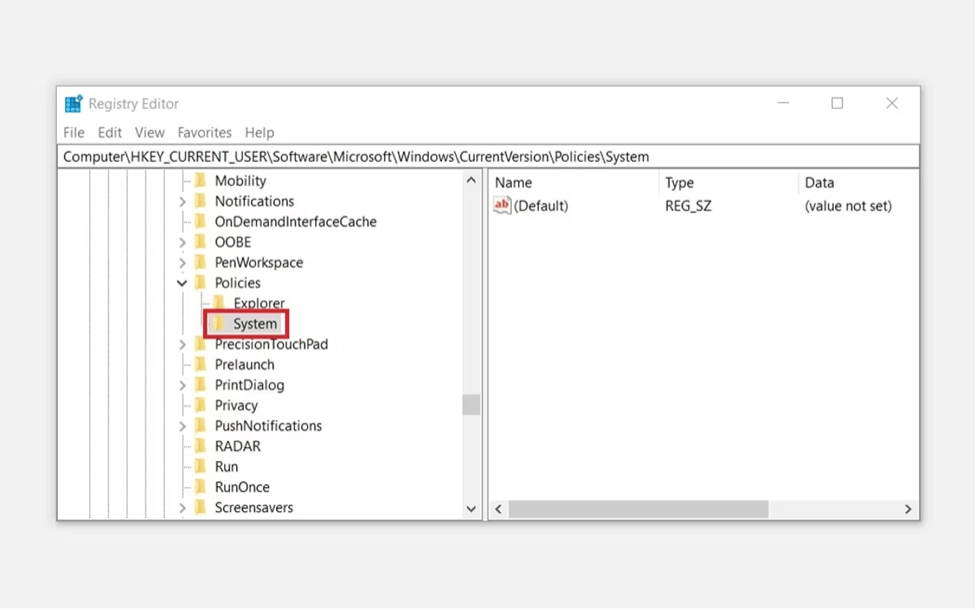Click the PushNotifications folder icon
The image size is (979, 610).
tap(200, 426)
